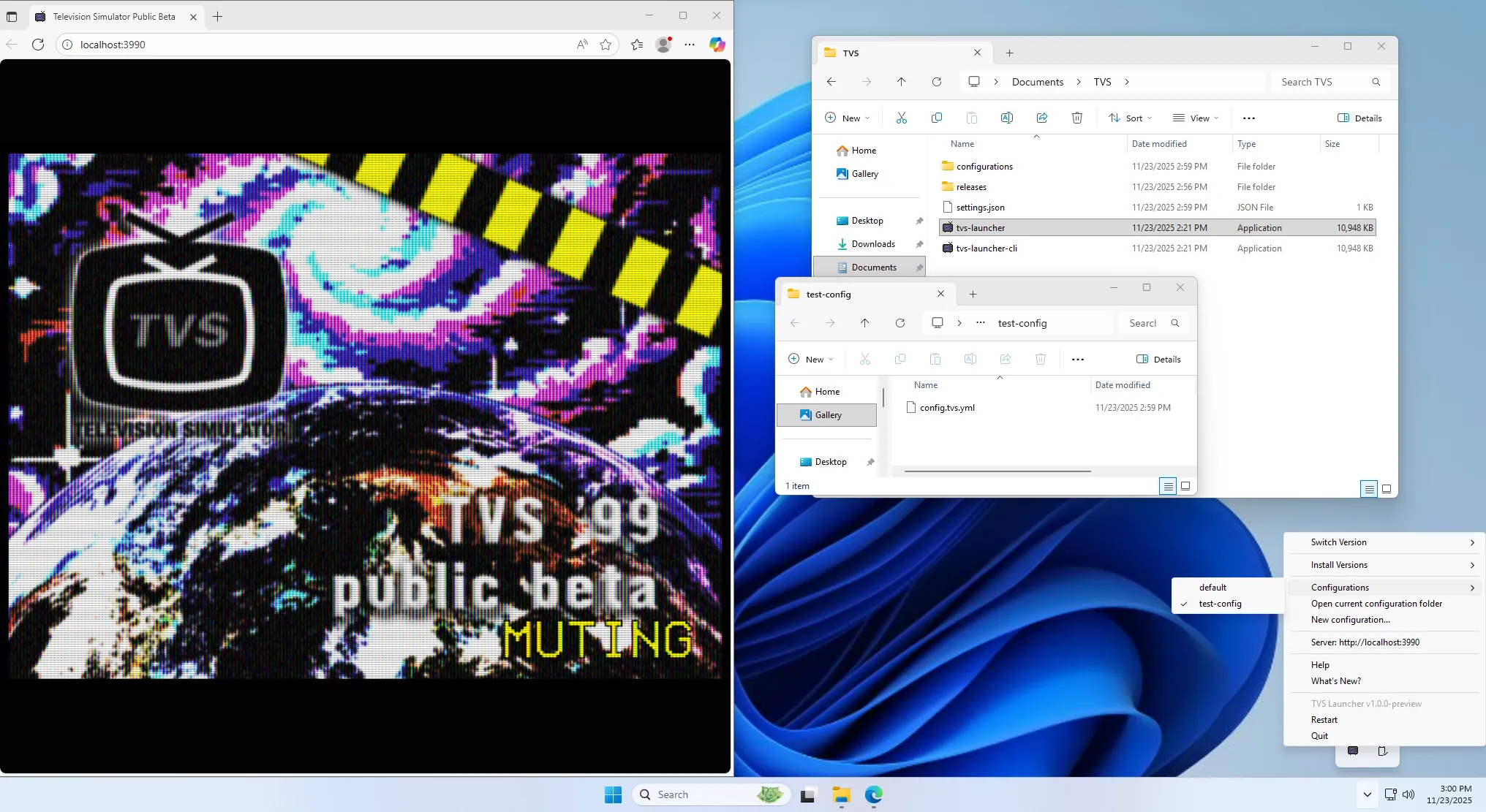Switch test-config window to details view layout
Image resolution: width=1486 pixels, height=812 pixels.
click(1167, 486)
